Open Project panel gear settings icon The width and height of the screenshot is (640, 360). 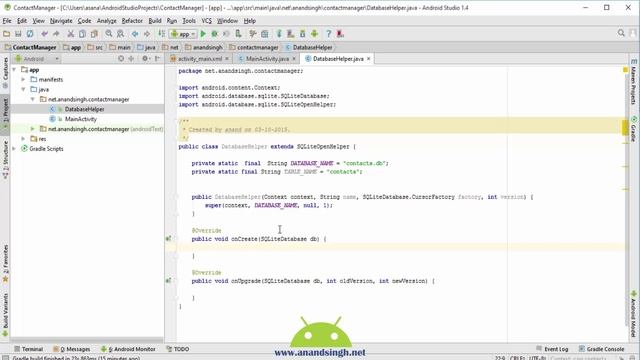click(x=145, y=59)
